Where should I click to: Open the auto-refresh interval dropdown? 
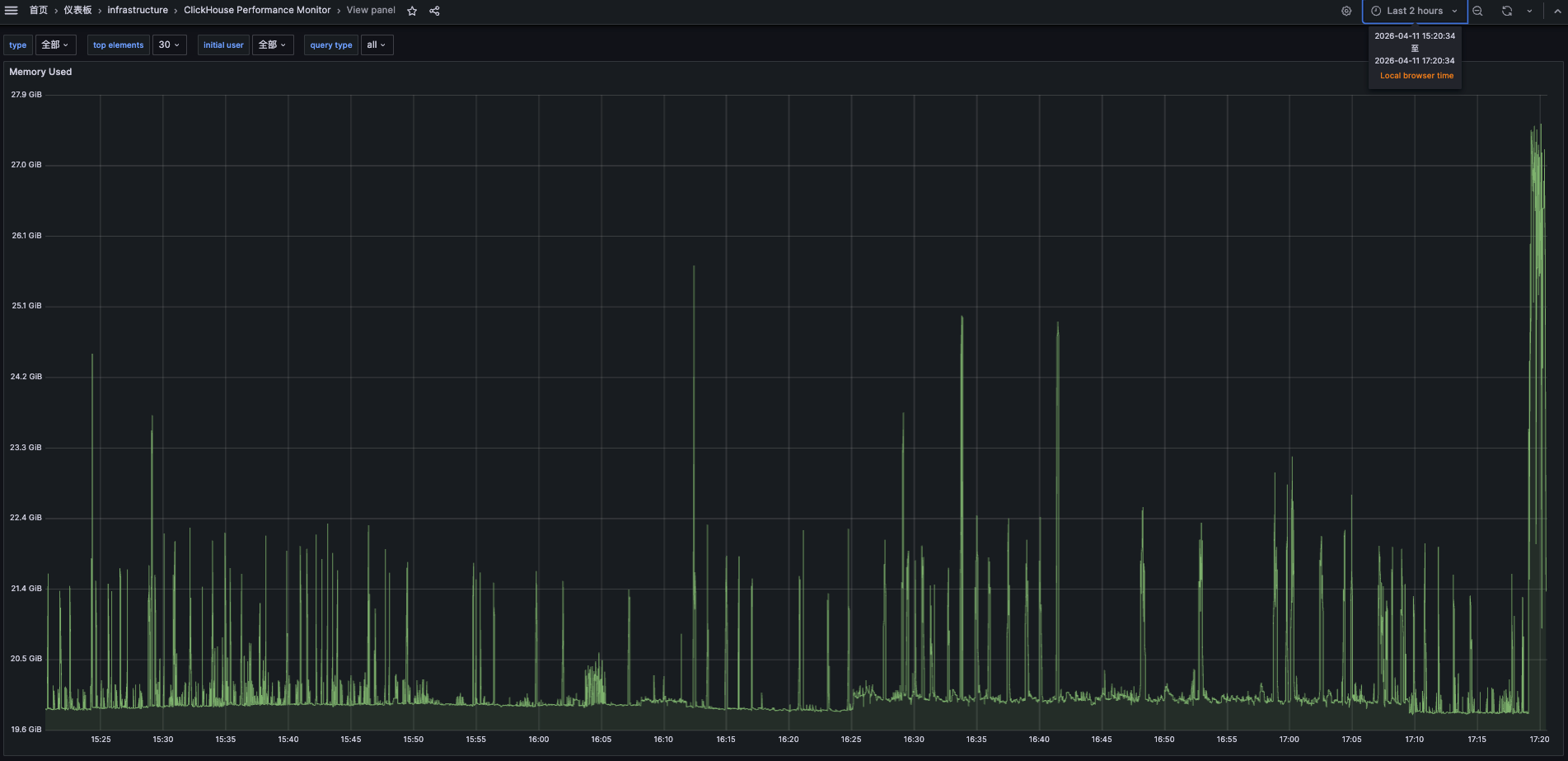click(1529, 11)
